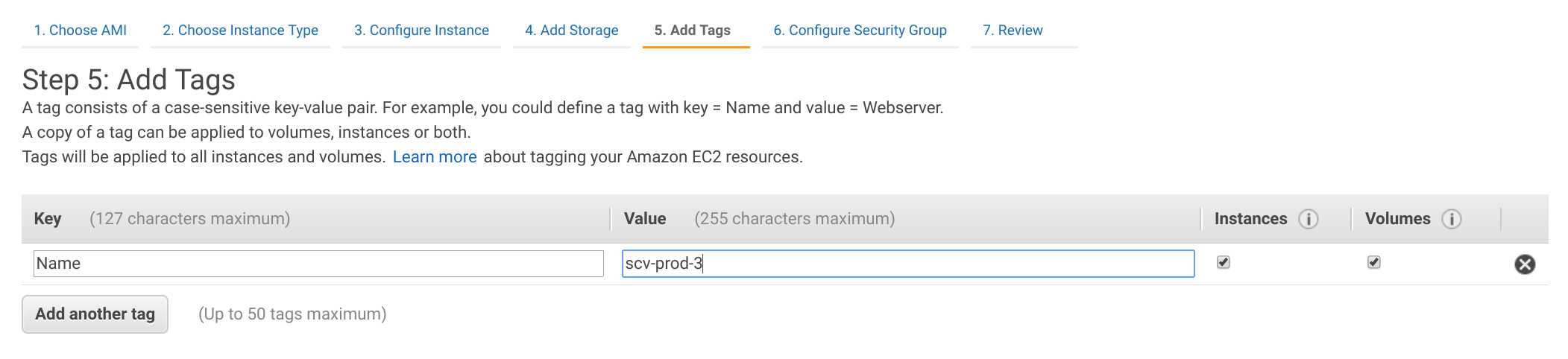
Task: Go to the 1. Choose AMI step
Action: pos(81,31)
